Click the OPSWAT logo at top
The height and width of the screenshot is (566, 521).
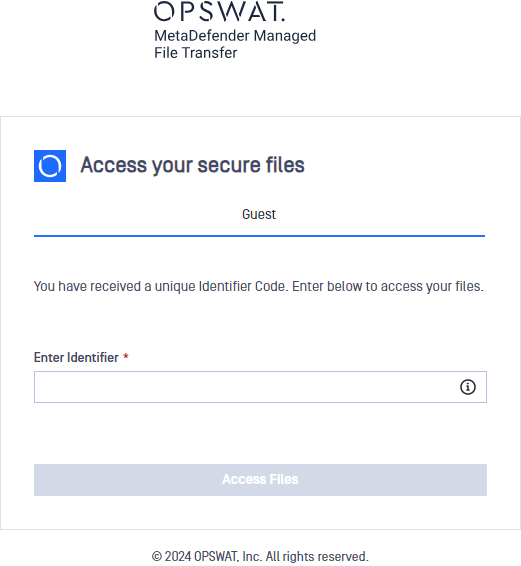click(x=219, y=11)
